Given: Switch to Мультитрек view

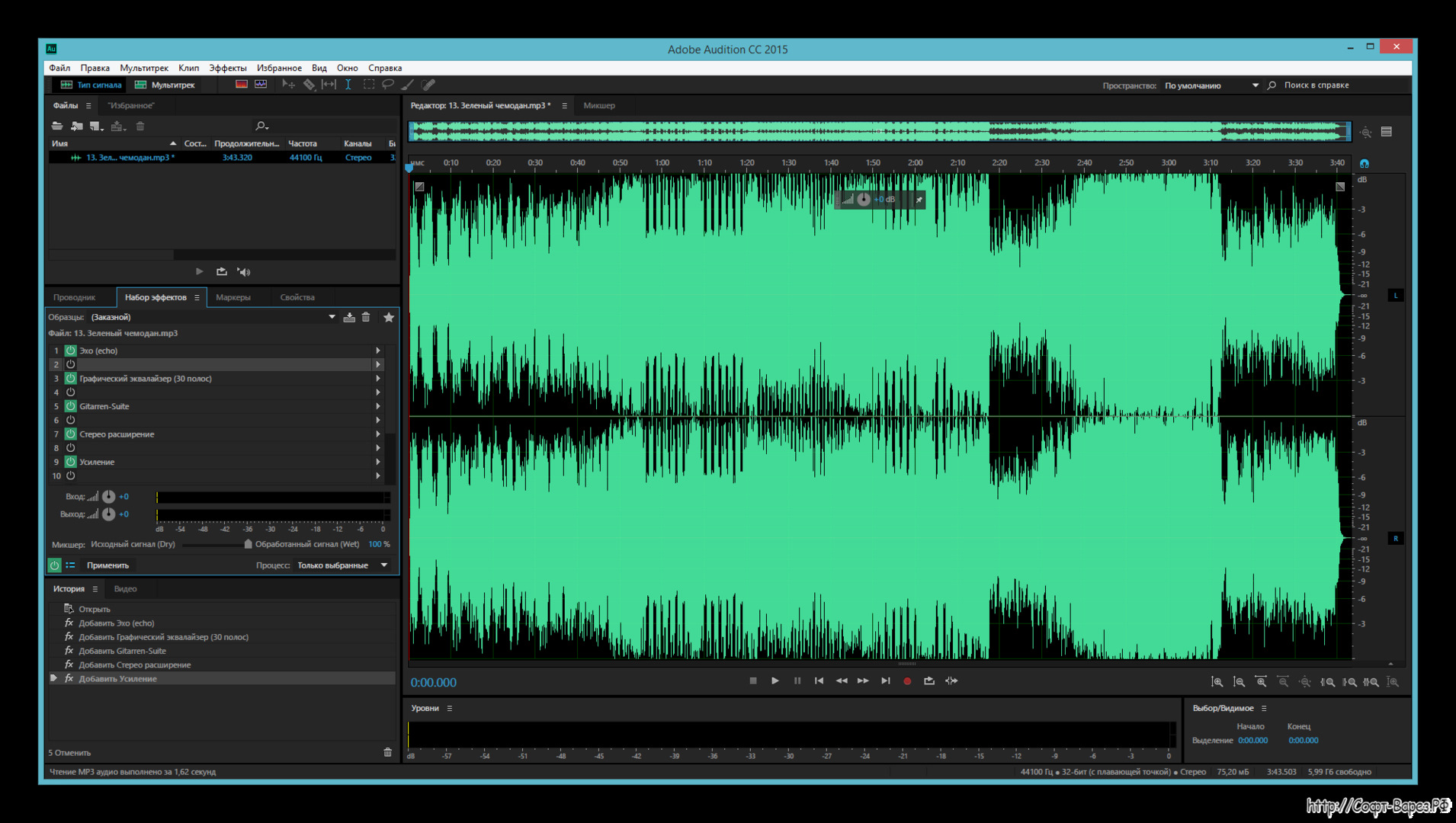Looking at the screenshot, I should click(165, 85).
